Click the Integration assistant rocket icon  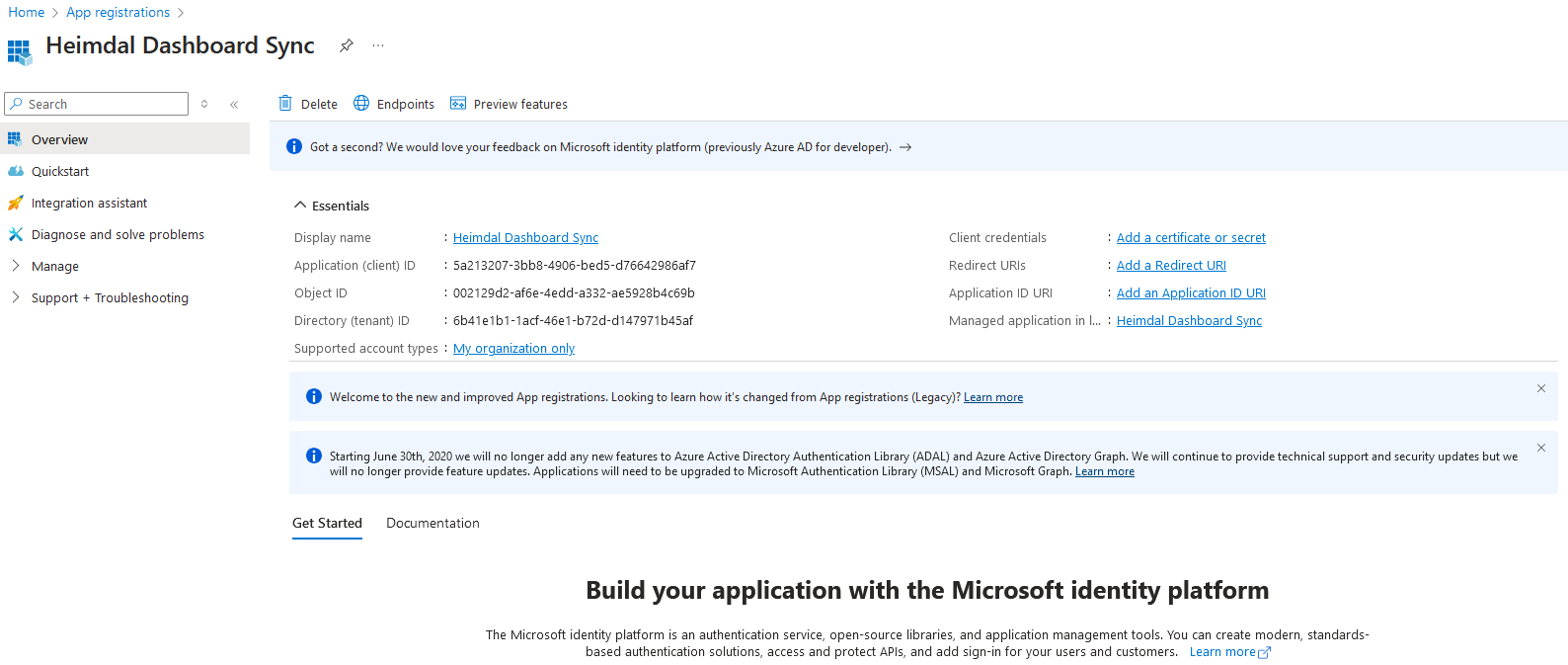pyautogui.click(x=15, y=203)
